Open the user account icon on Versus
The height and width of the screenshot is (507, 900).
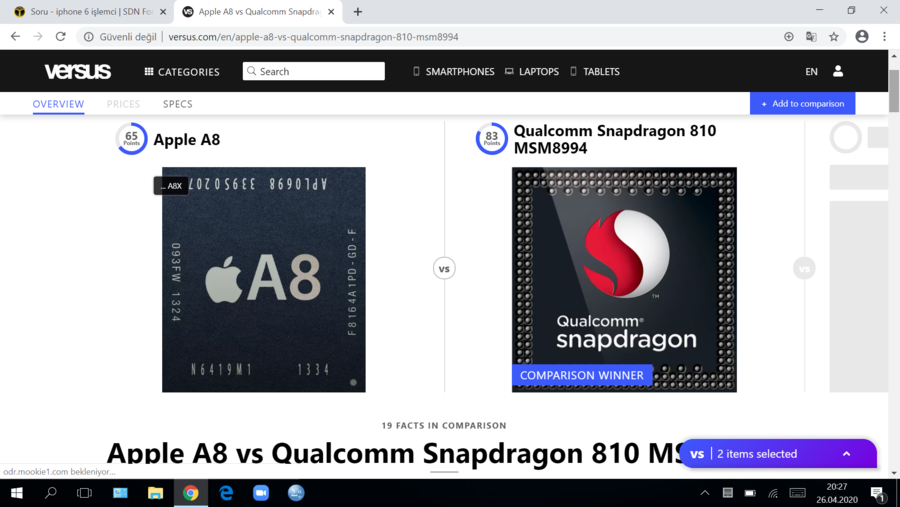tap(838, 71)
